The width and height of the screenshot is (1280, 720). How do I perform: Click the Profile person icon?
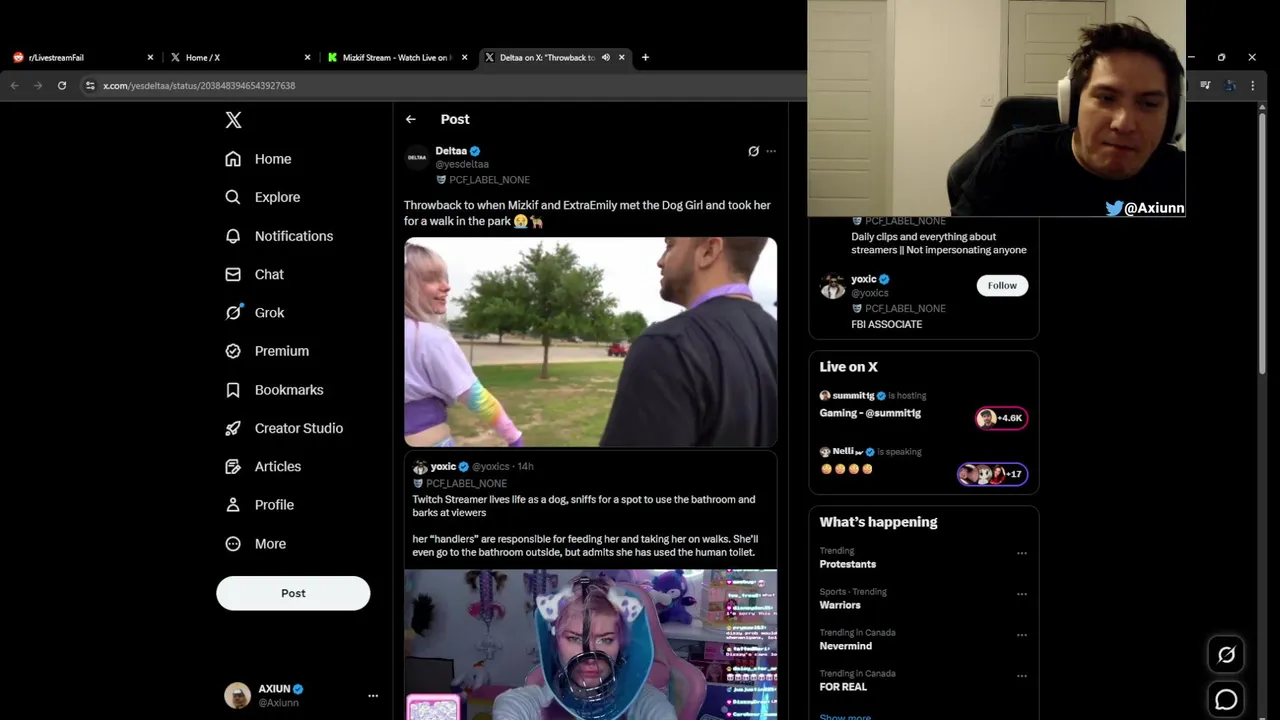(233, 505)
